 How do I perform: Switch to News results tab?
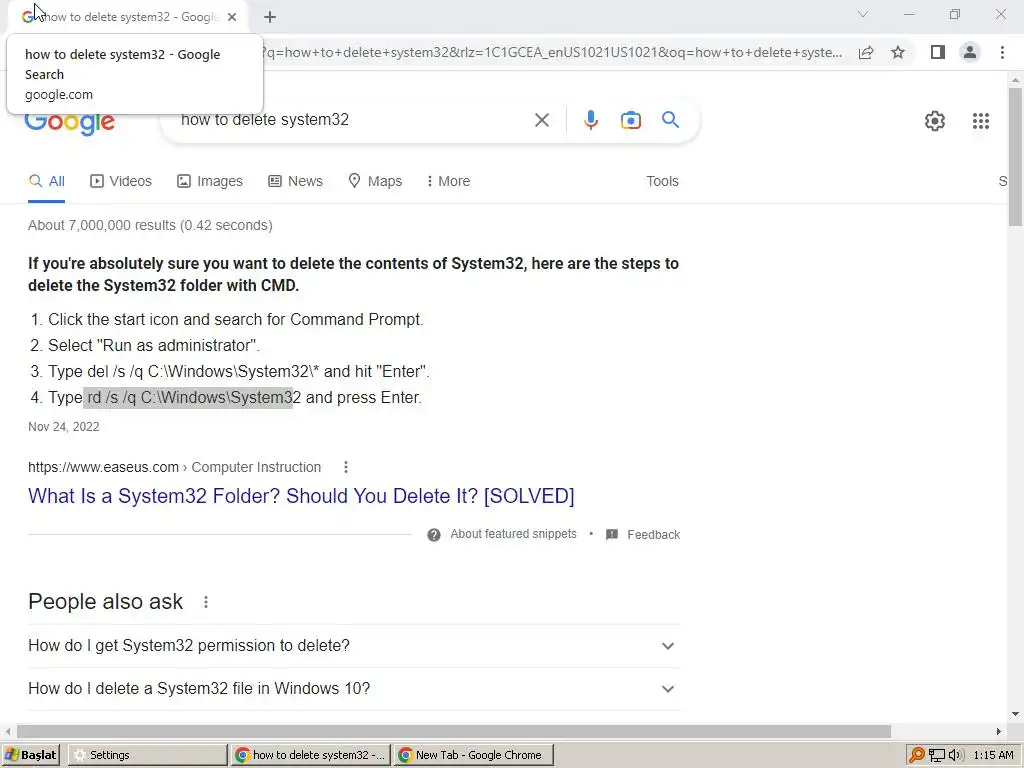tap(295, 181)
